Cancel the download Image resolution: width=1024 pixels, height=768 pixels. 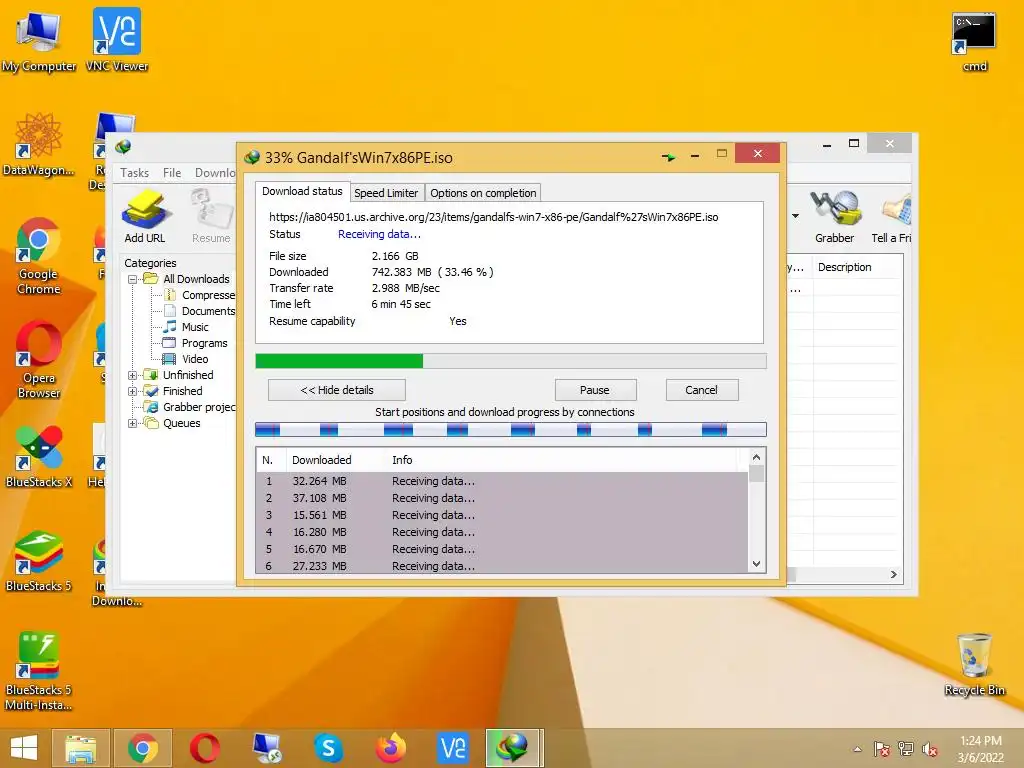[701, 390]
